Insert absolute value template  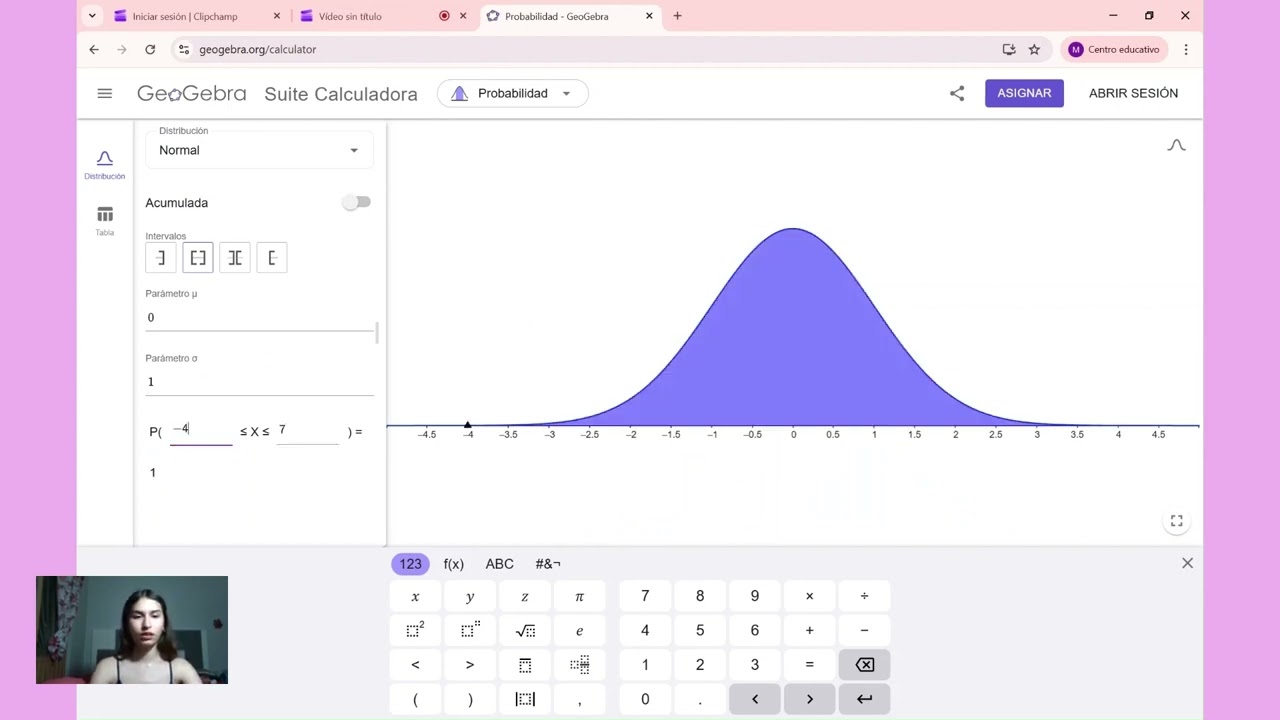525,699
